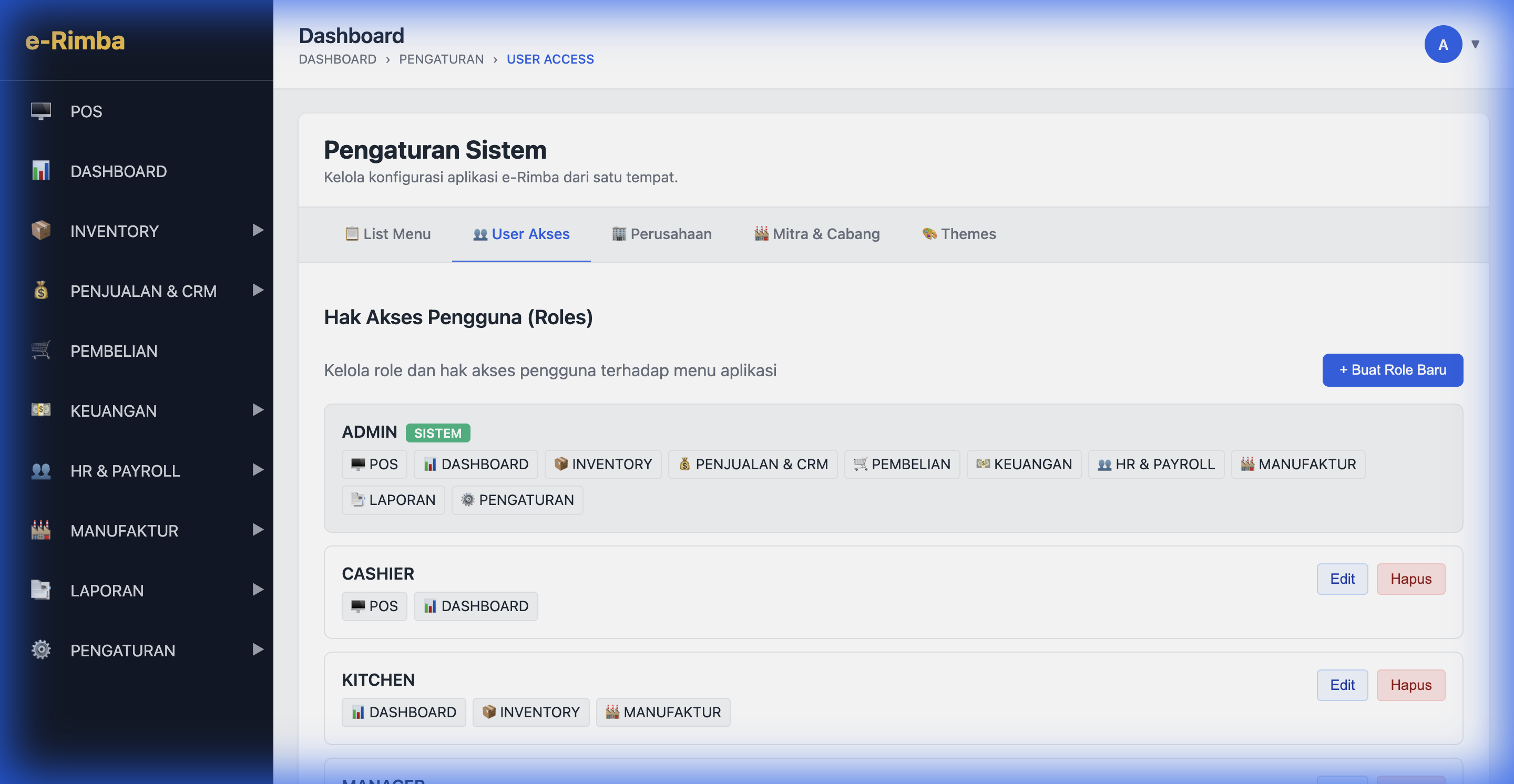Image resolution: width=1514 pixels, height=784 pixels.
Task: Click the Keuangan banknote icon
Action: [40, 410]
